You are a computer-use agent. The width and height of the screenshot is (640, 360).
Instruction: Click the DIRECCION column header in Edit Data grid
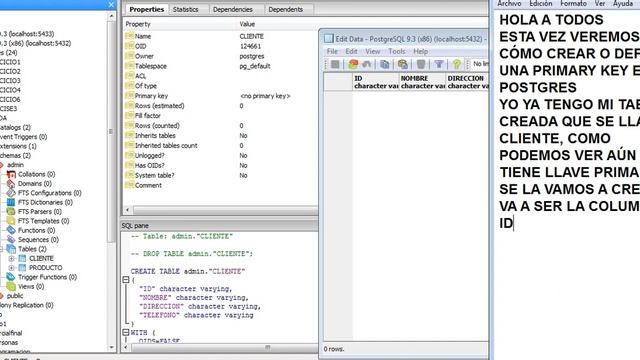coord(467,82)
